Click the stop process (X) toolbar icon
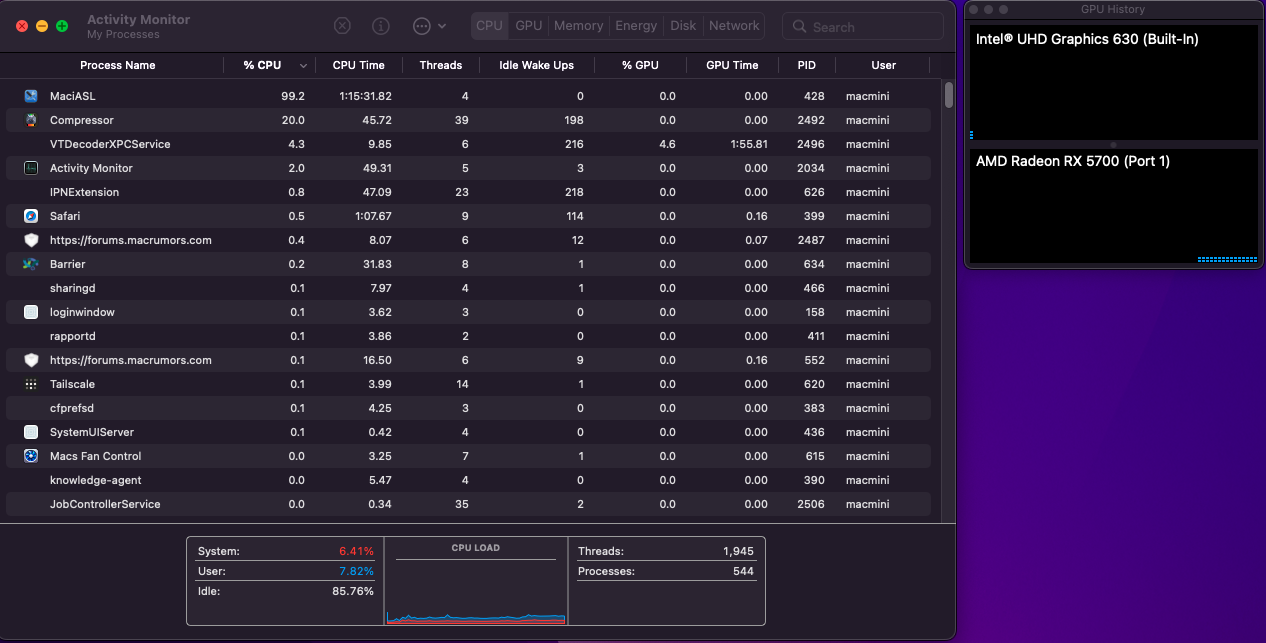 [x=342, y=26]
